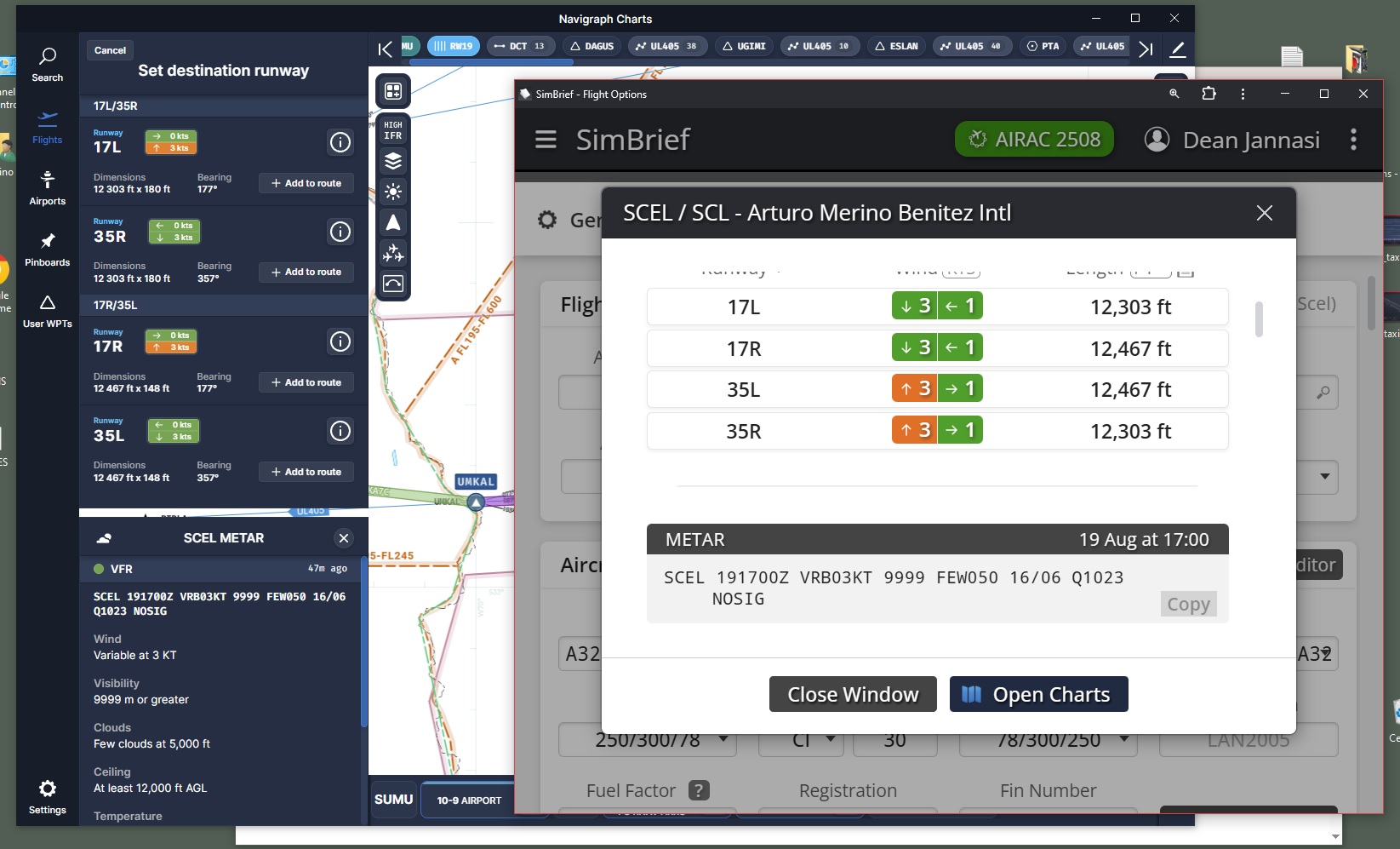The image size is (1400, 849).
Task: Select runway 17R row in SCEL dialog
Action: point(937,348)
